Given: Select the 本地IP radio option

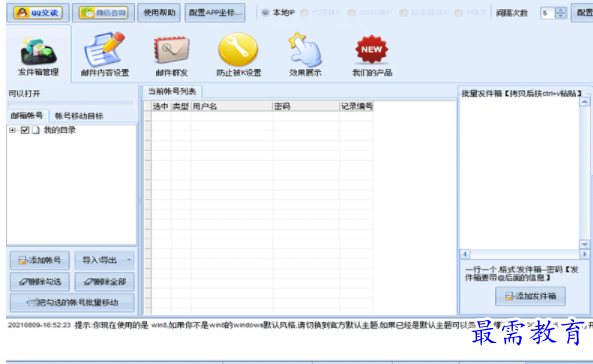Looking at the screenshot, I should point(278,13).
